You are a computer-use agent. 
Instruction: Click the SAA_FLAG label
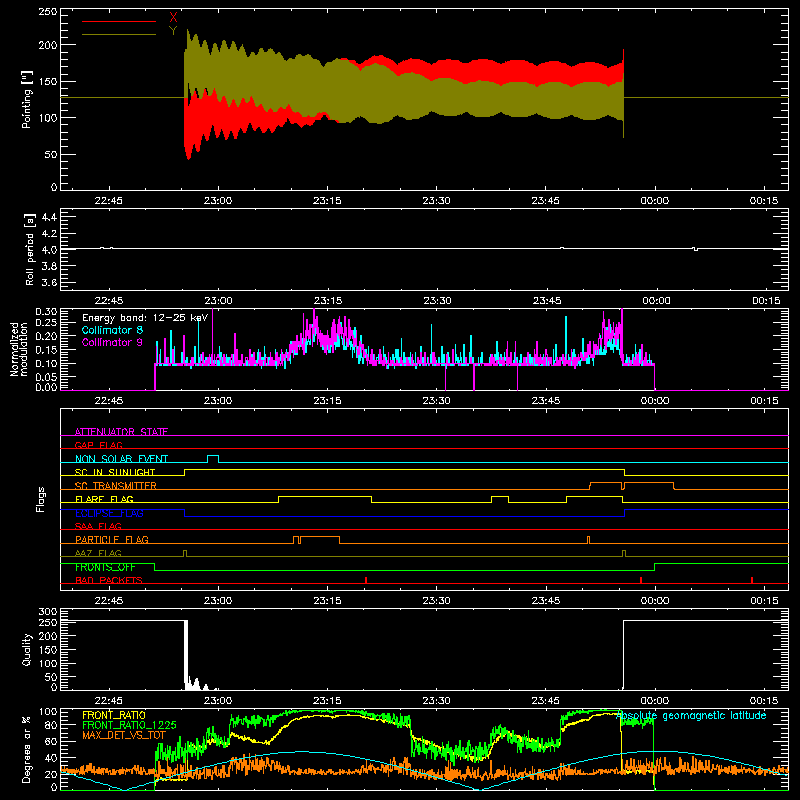(98, 526)
